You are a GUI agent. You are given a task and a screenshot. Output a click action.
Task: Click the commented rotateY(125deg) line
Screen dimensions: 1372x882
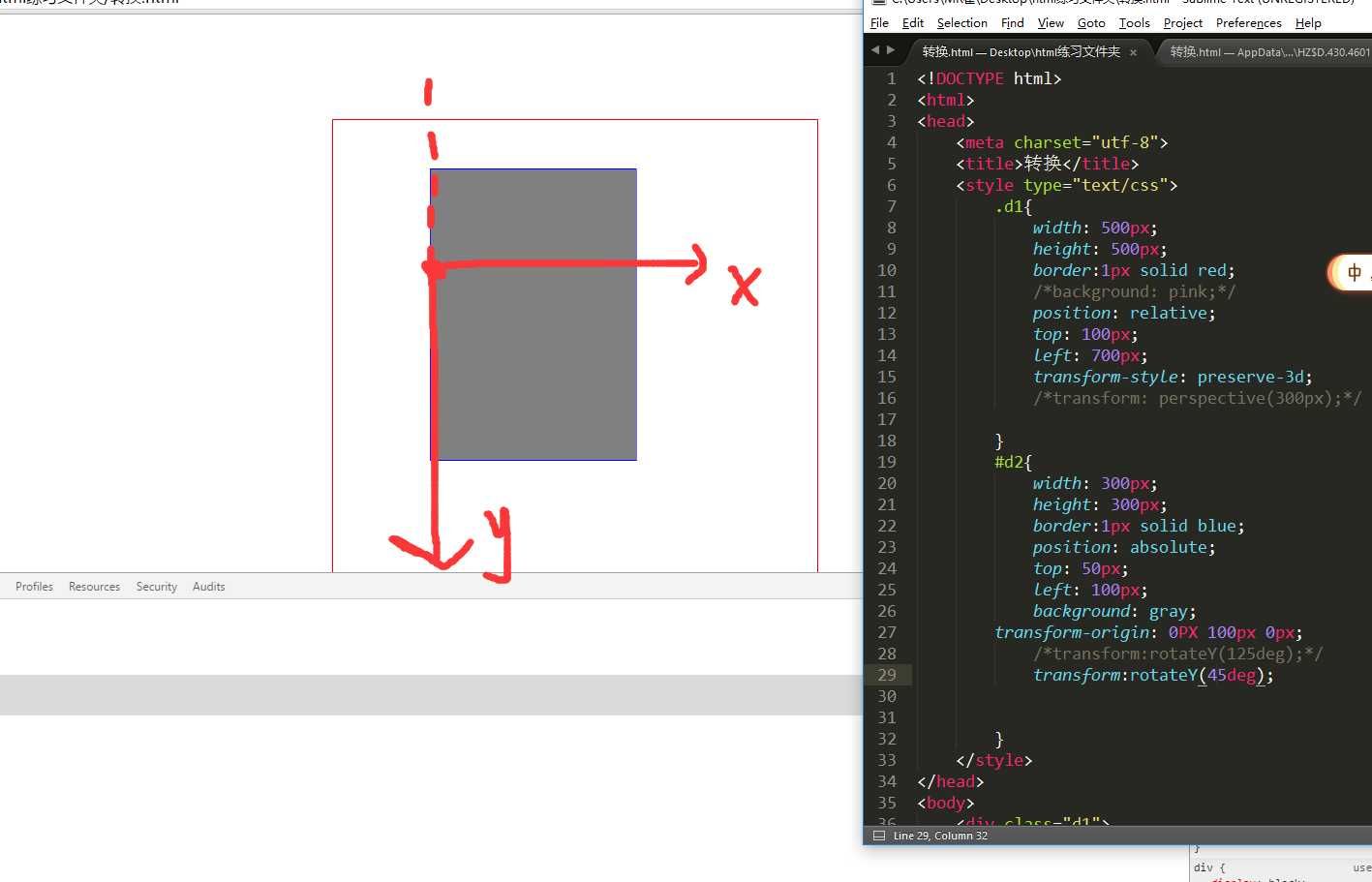1177,654
